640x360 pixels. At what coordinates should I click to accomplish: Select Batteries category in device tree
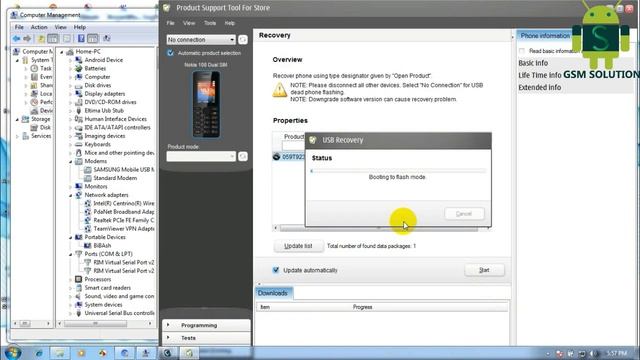tap(95, 69)
